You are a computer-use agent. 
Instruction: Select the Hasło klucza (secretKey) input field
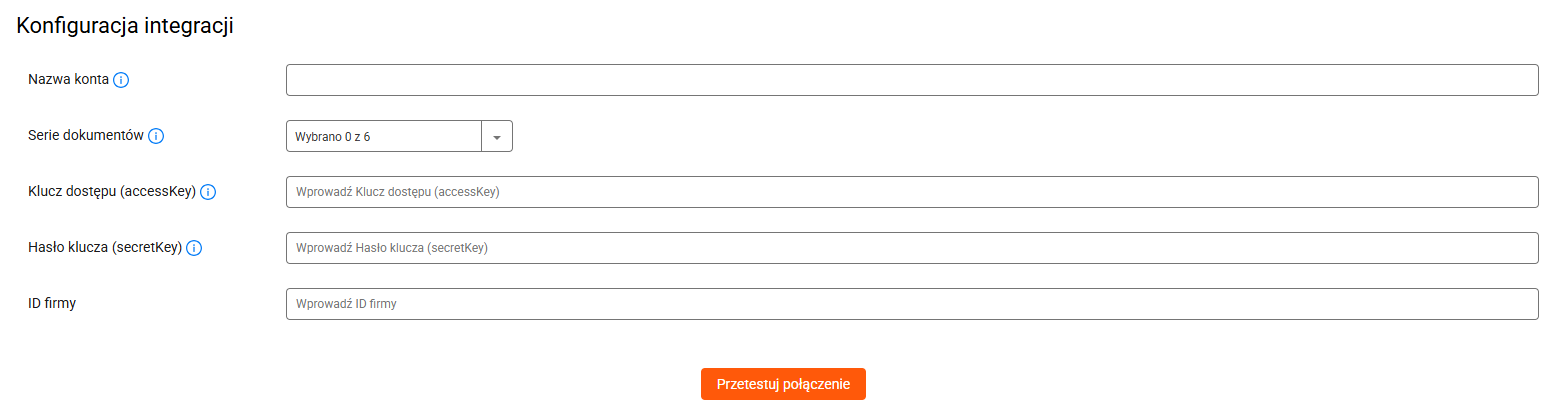[x=912, y=248]
